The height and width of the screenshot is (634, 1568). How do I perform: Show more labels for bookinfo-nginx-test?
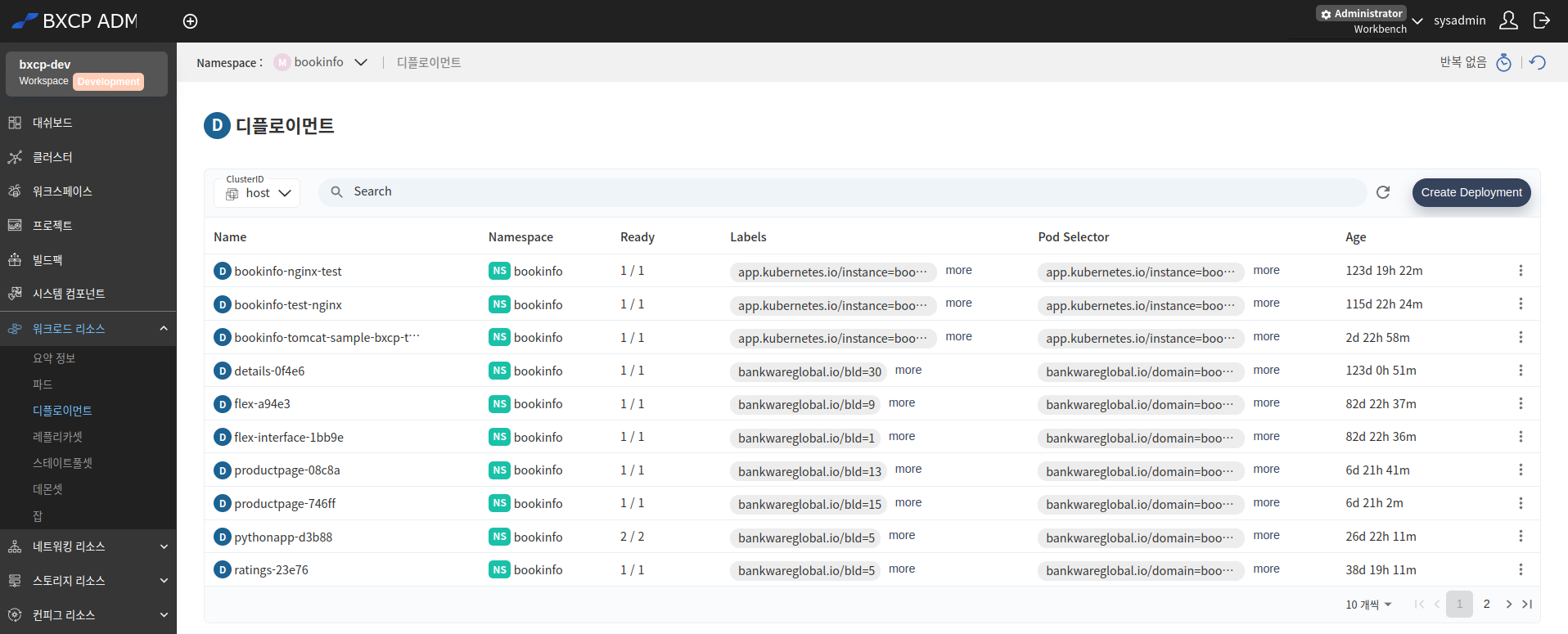(x=958, y=271)
